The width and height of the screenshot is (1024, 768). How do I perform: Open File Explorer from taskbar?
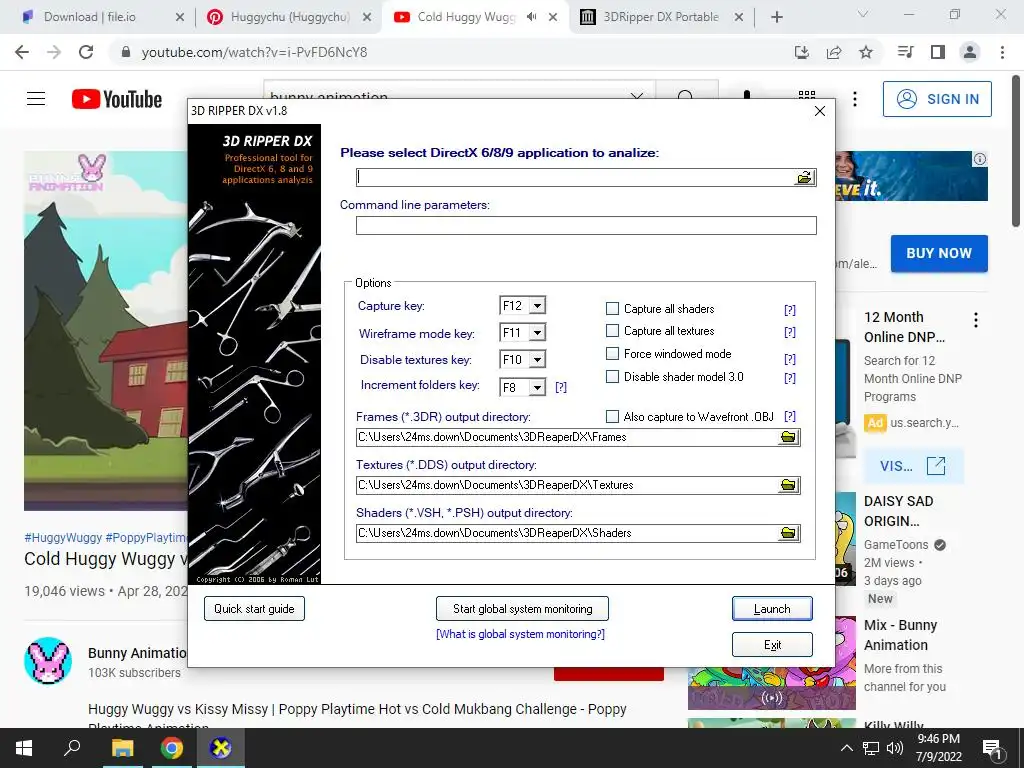(x=122, y=748)
